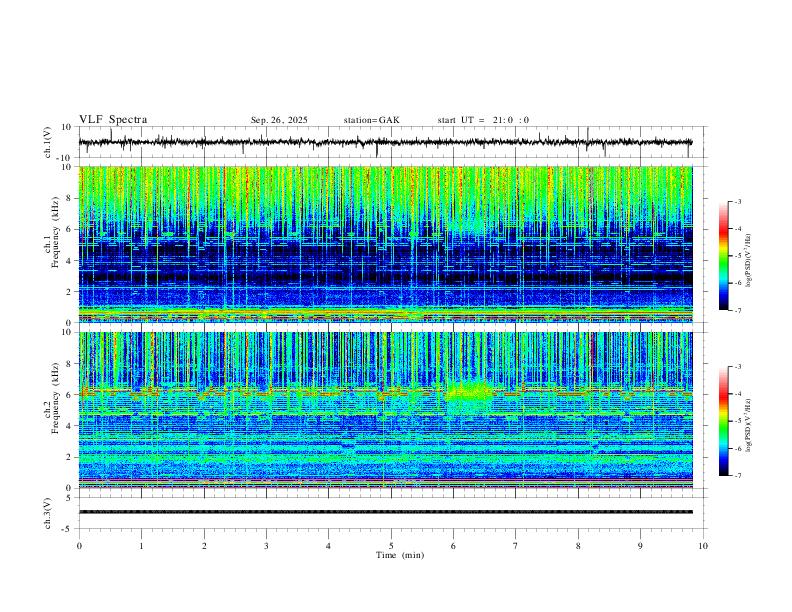Click time axis tick label '0'

point(79,546)
